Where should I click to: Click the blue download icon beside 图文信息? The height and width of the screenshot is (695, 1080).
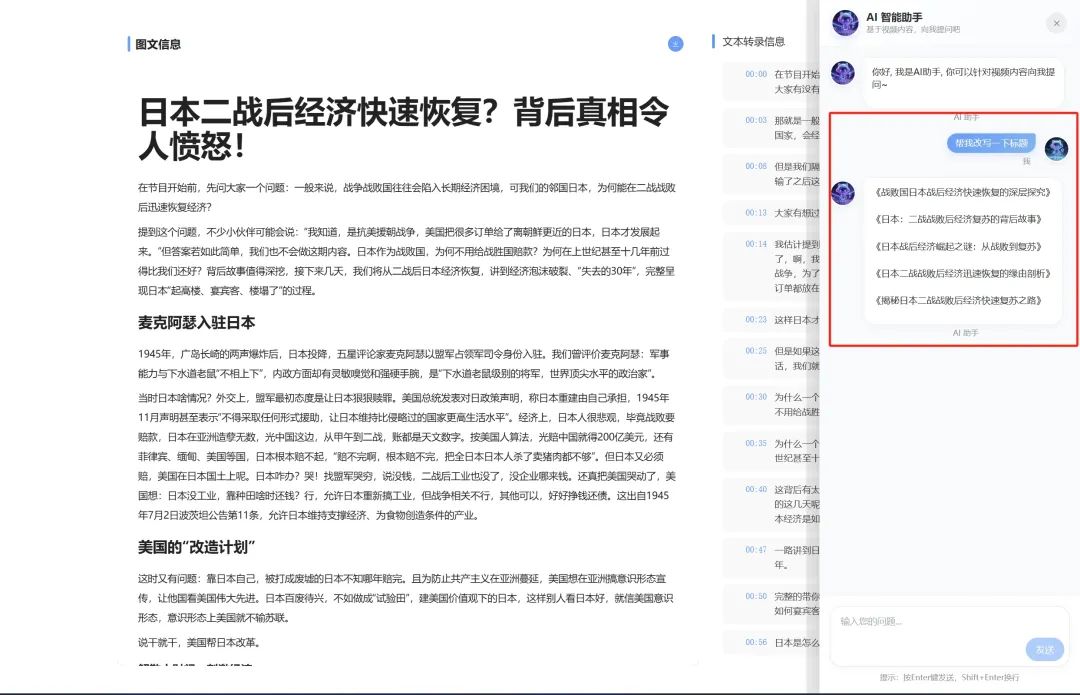(675, 44)
